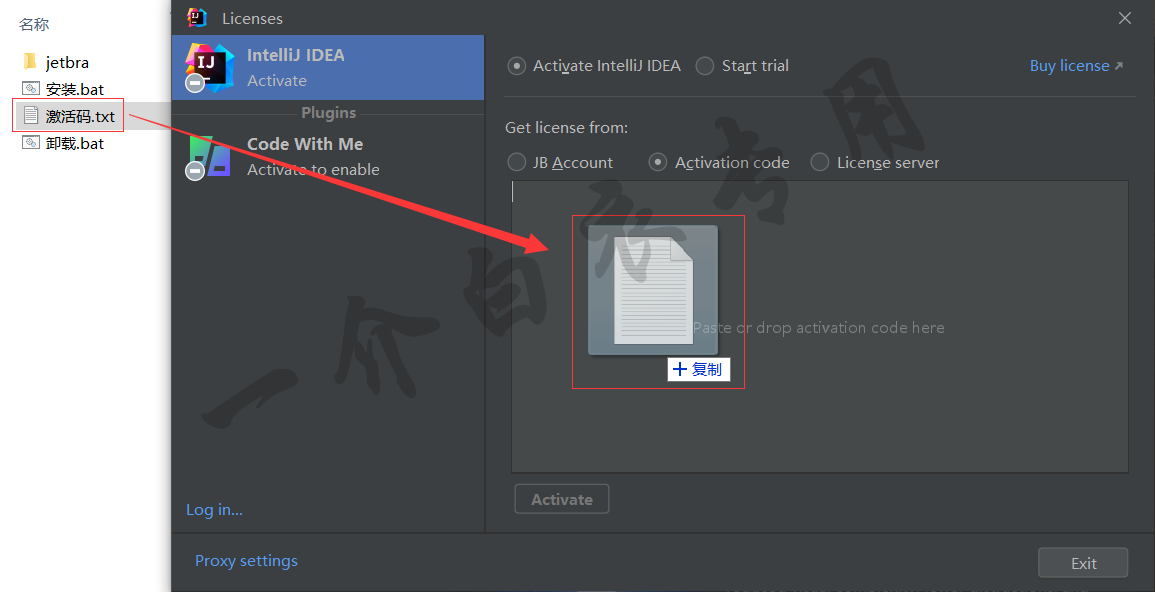Click the Licenses window title bar icon
Screen dimensions: 1155x592
tap(197, 18)
